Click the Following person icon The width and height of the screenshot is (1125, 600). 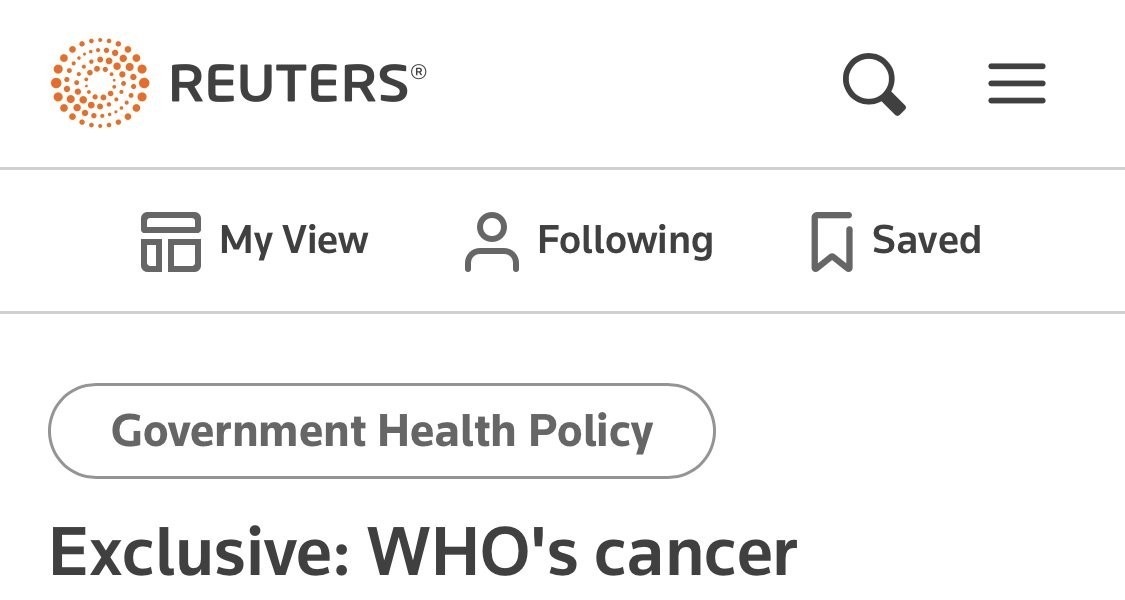[x=491, y=241]
